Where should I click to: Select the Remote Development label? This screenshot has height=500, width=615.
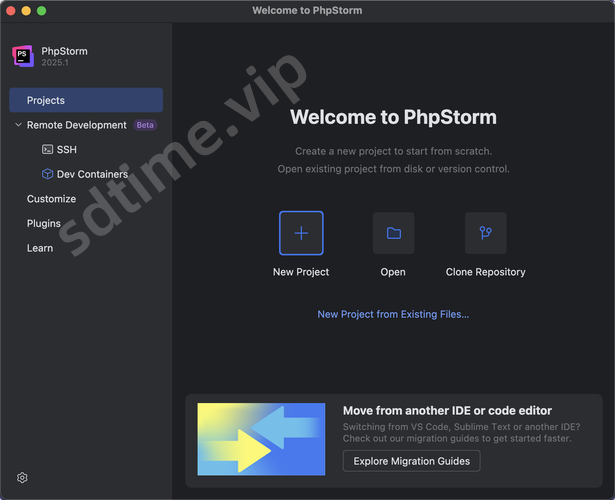pos(77,125)
